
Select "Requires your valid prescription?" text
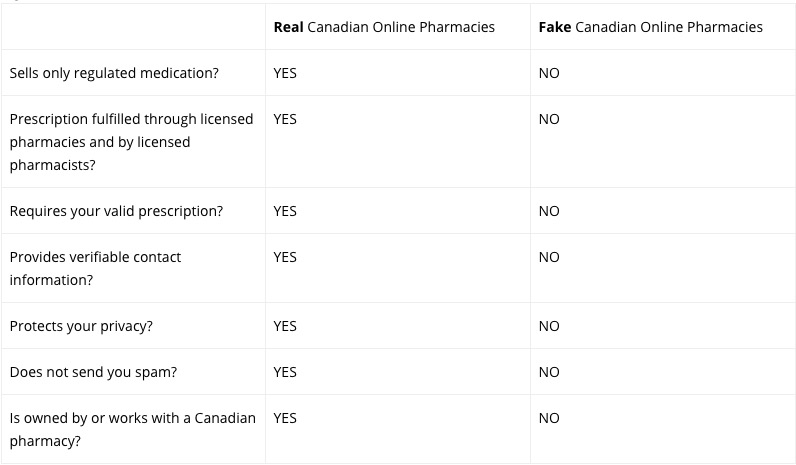[116, 211]
